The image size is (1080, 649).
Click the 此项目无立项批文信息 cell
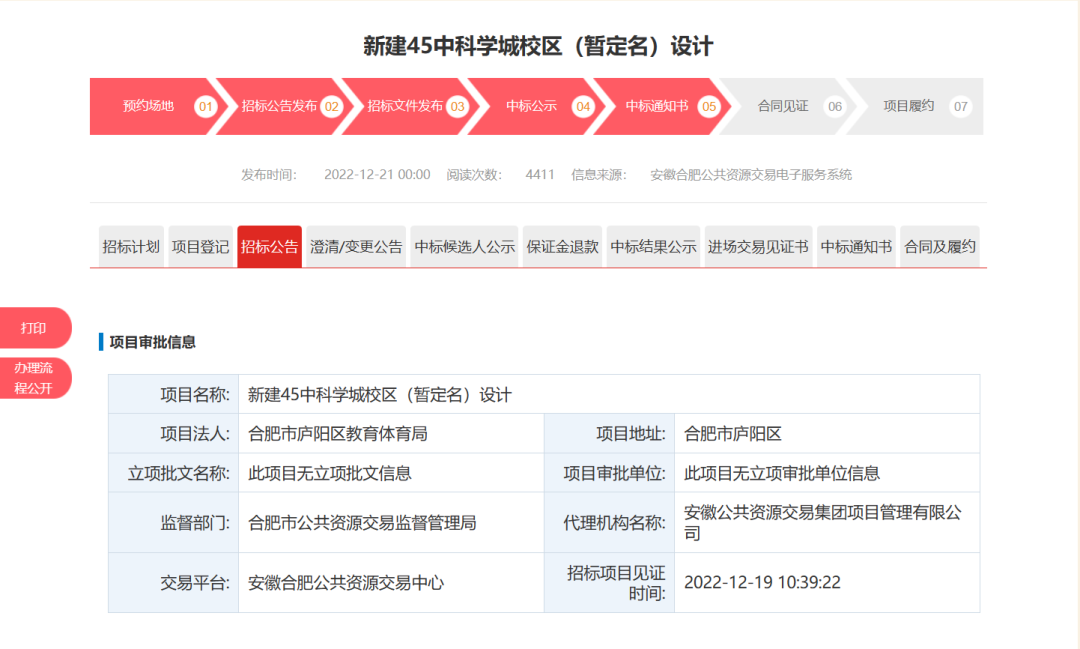(x=391, y=473)
